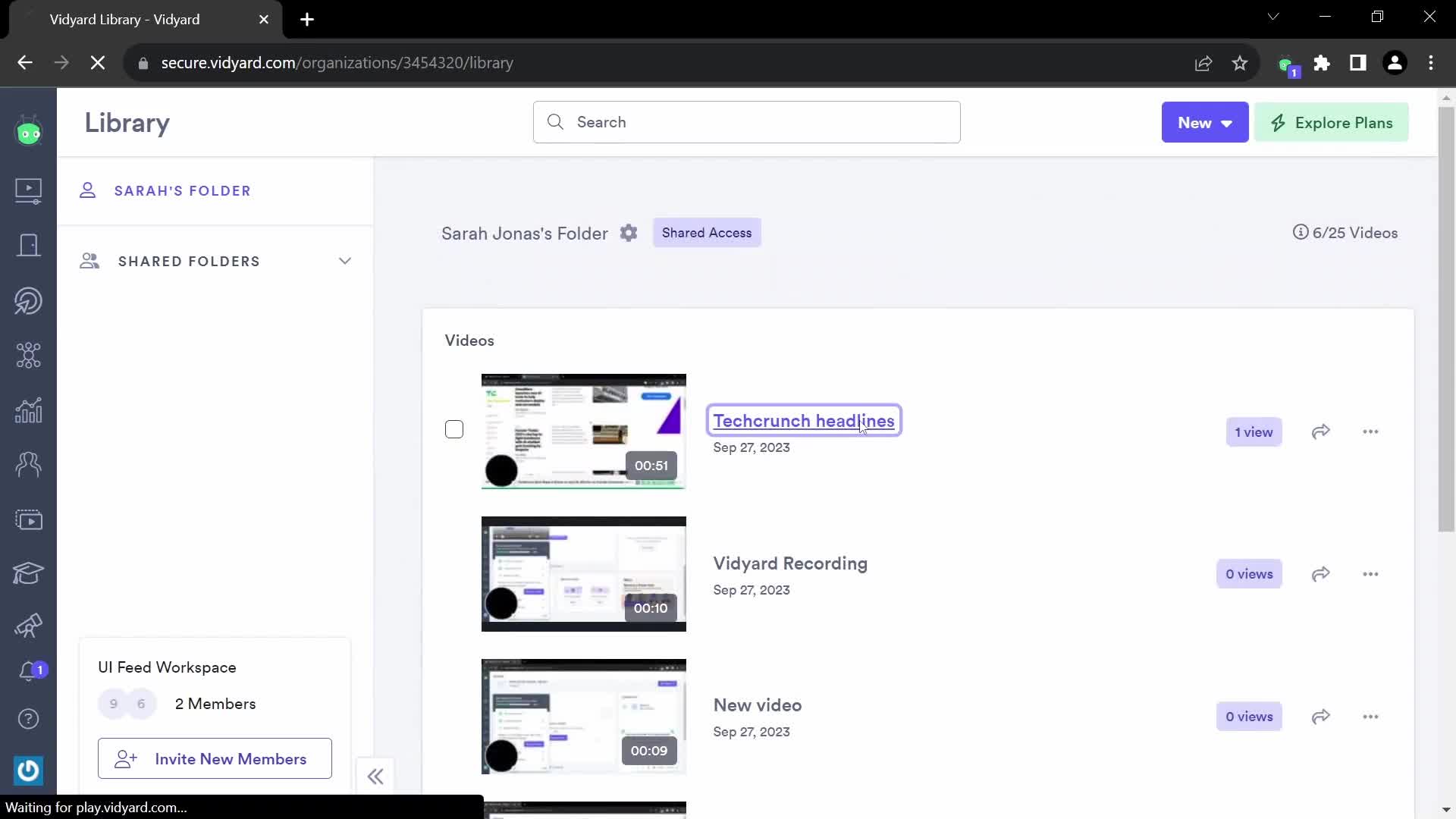Open the Chrome profile avatar
This screenshot has width=1456, height=819.
1395,63
